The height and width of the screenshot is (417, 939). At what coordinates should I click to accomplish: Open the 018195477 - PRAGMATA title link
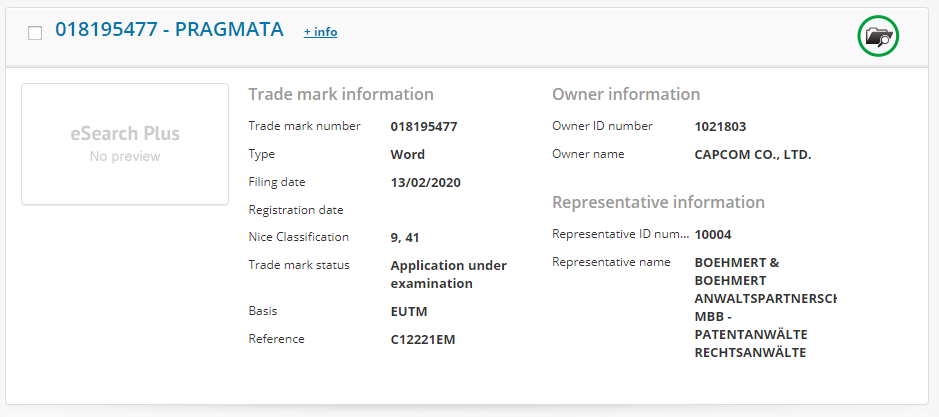click(x=169, y=30)
